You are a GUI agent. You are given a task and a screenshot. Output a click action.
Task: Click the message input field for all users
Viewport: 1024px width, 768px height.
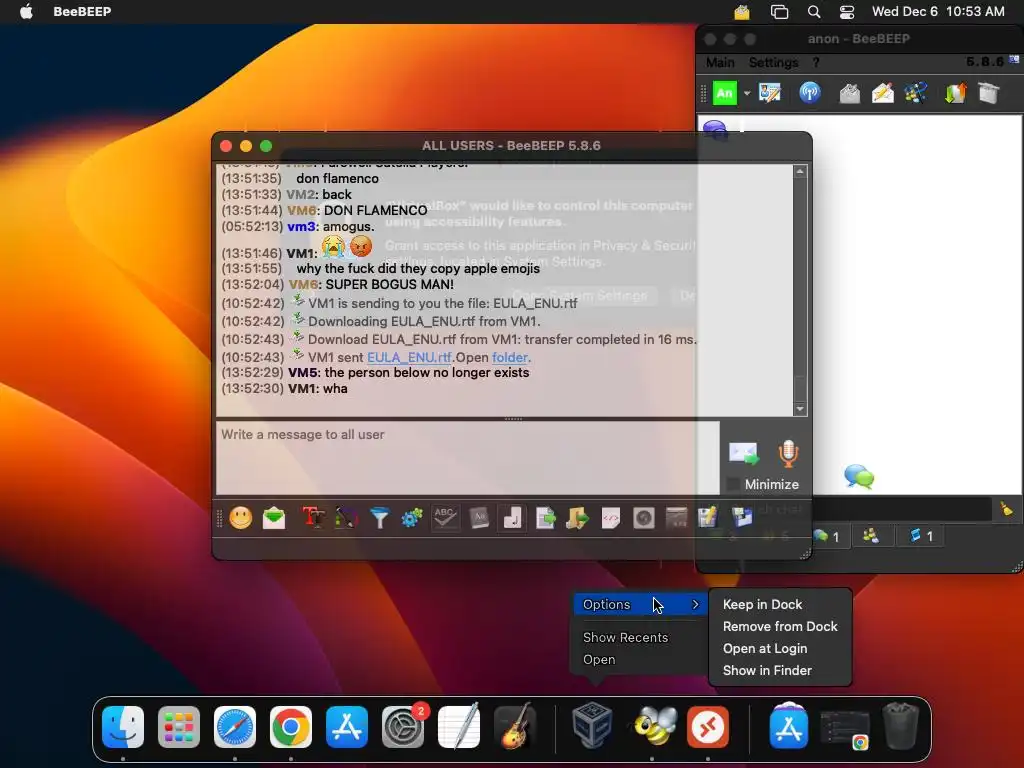pyautogui.click(x=468, y=457)
